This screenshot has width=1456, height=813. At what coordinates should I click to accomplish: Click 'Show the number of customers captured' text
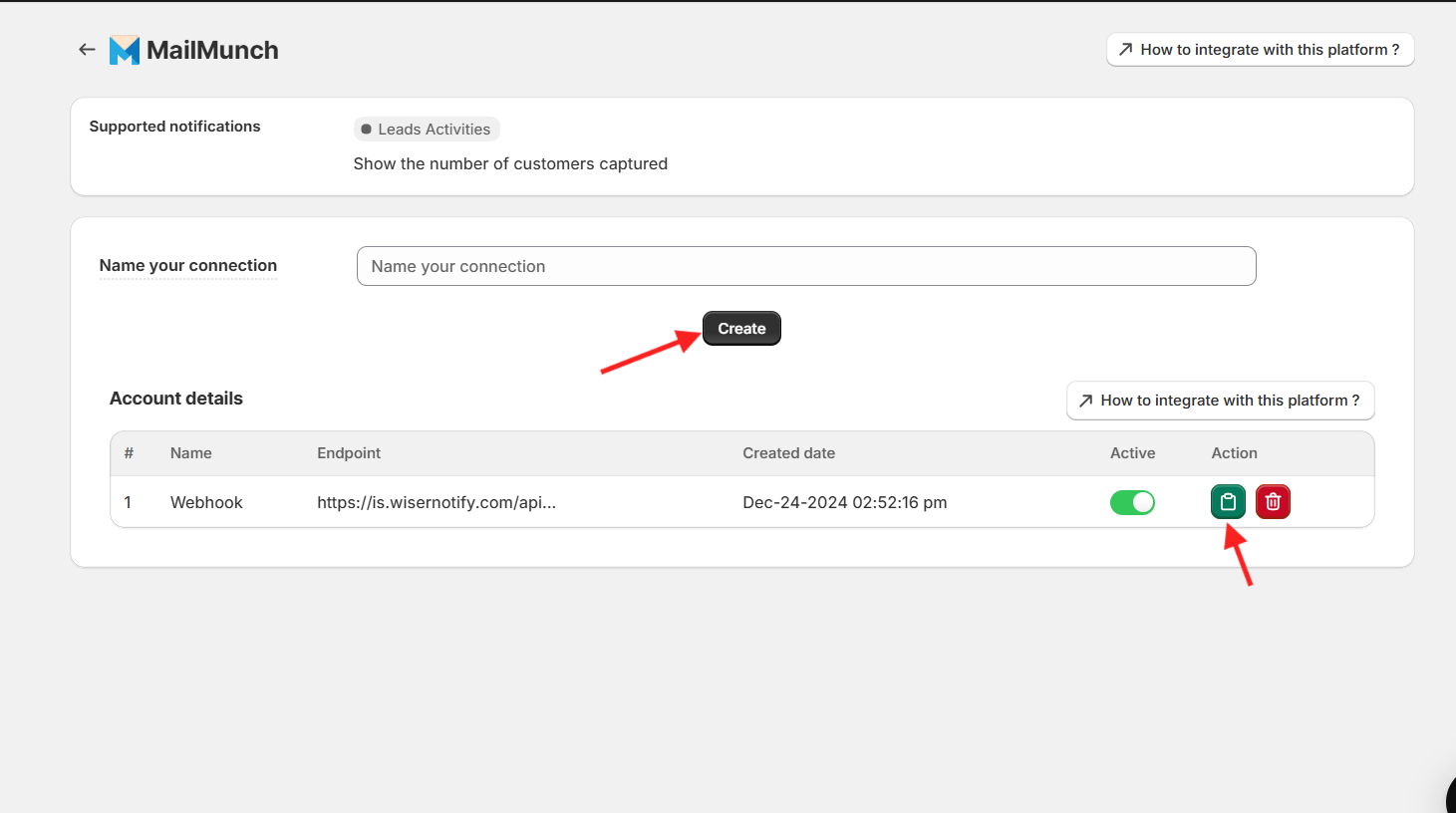pos(510,163)
